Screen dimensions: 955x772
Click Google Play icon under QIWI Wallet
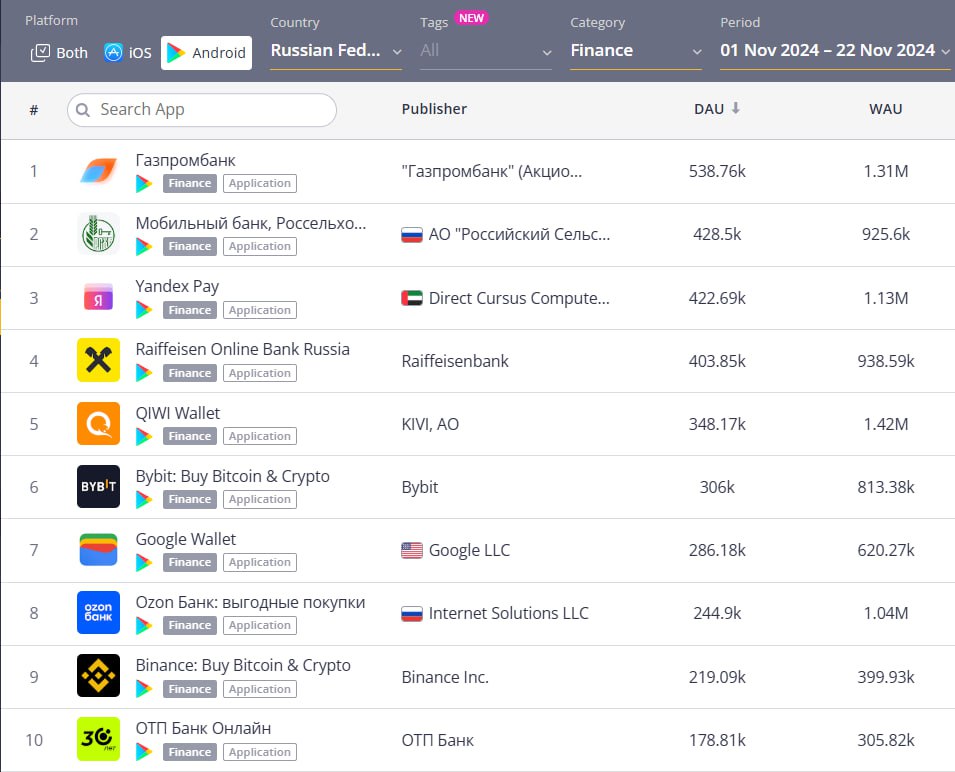[x=144, y=436]
